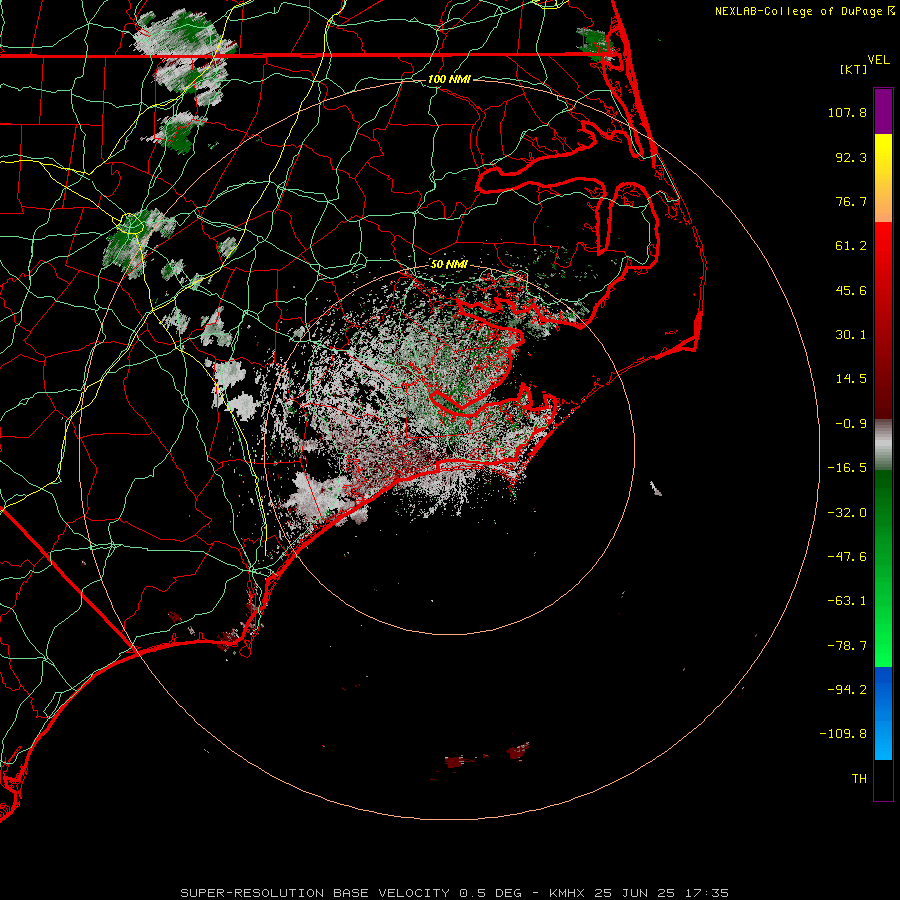Click the blue segment of the color bar
900x900 pixels.
pyautogui.click(x=883, y=713)
